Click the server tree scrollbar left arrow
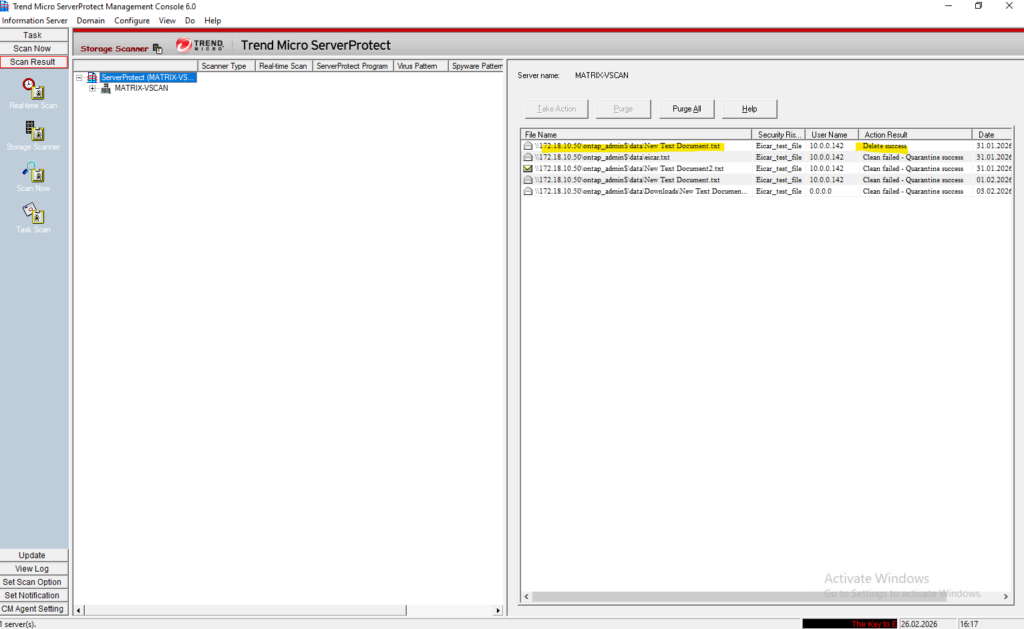1024x629 pixels. [79, 610]
